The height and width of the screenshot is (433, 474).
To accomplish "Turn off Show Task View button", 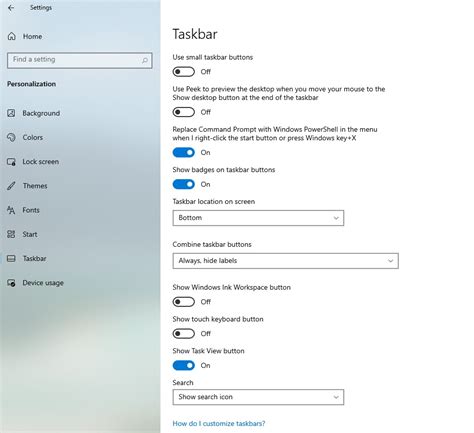I will [184, 365].
